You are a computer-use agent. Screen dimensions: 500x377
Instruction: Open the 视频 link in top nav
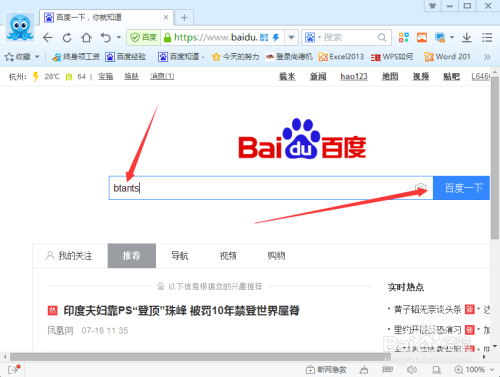[421, 76]
